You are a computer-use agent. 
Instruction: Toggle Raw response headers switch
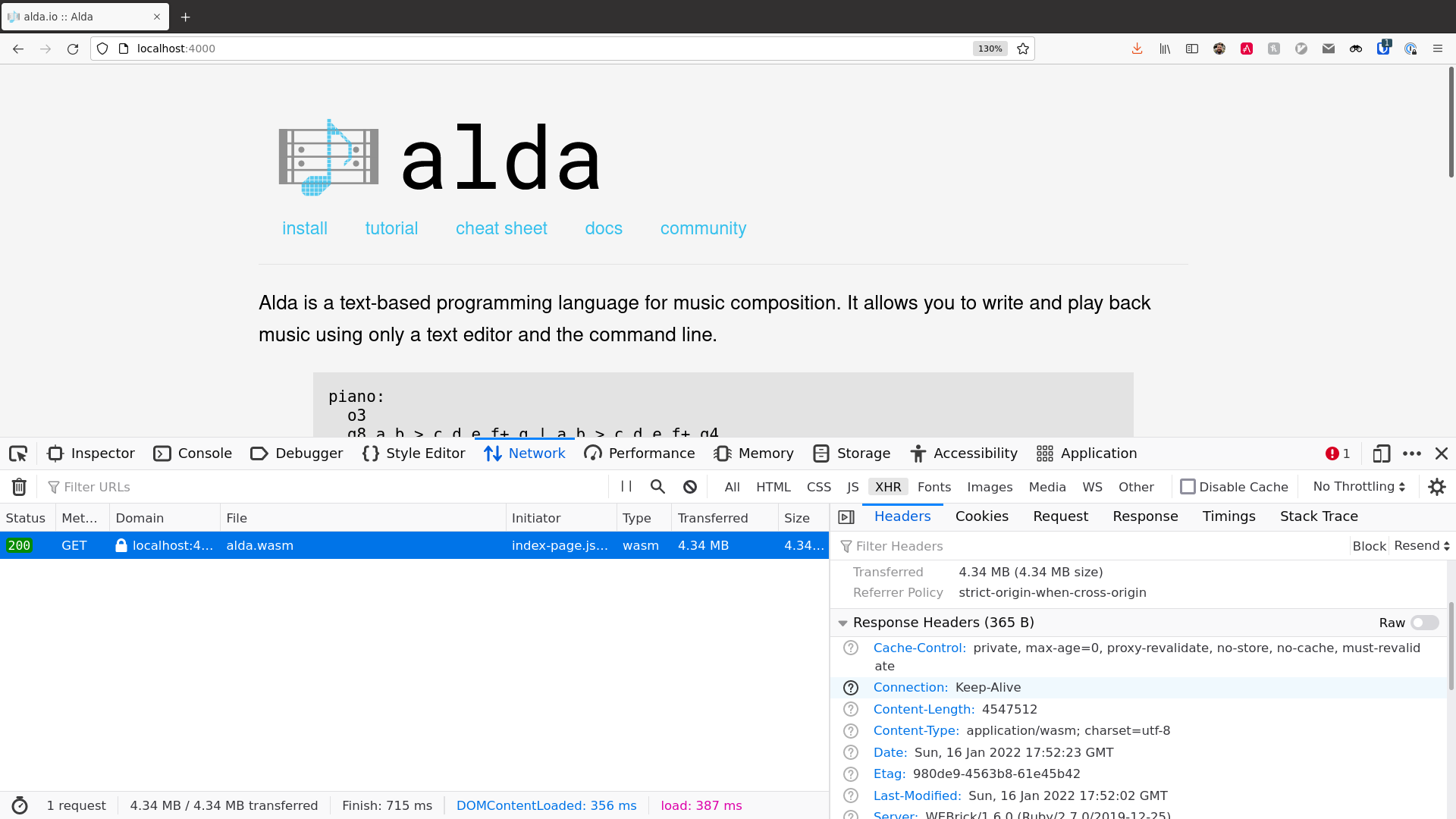[x=1424, y=623]
